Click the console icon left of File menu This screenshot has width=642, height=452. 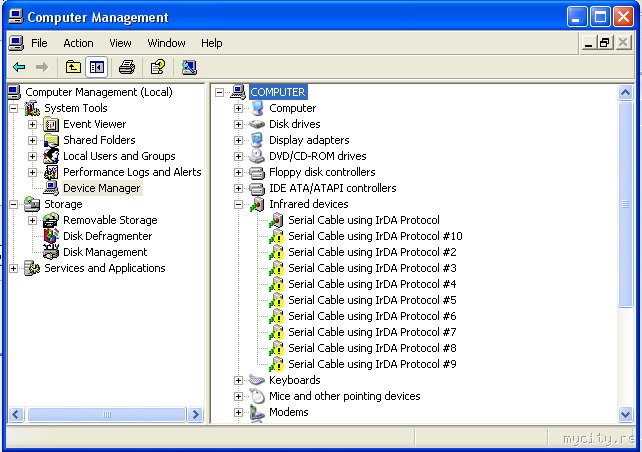pos(16,43)
